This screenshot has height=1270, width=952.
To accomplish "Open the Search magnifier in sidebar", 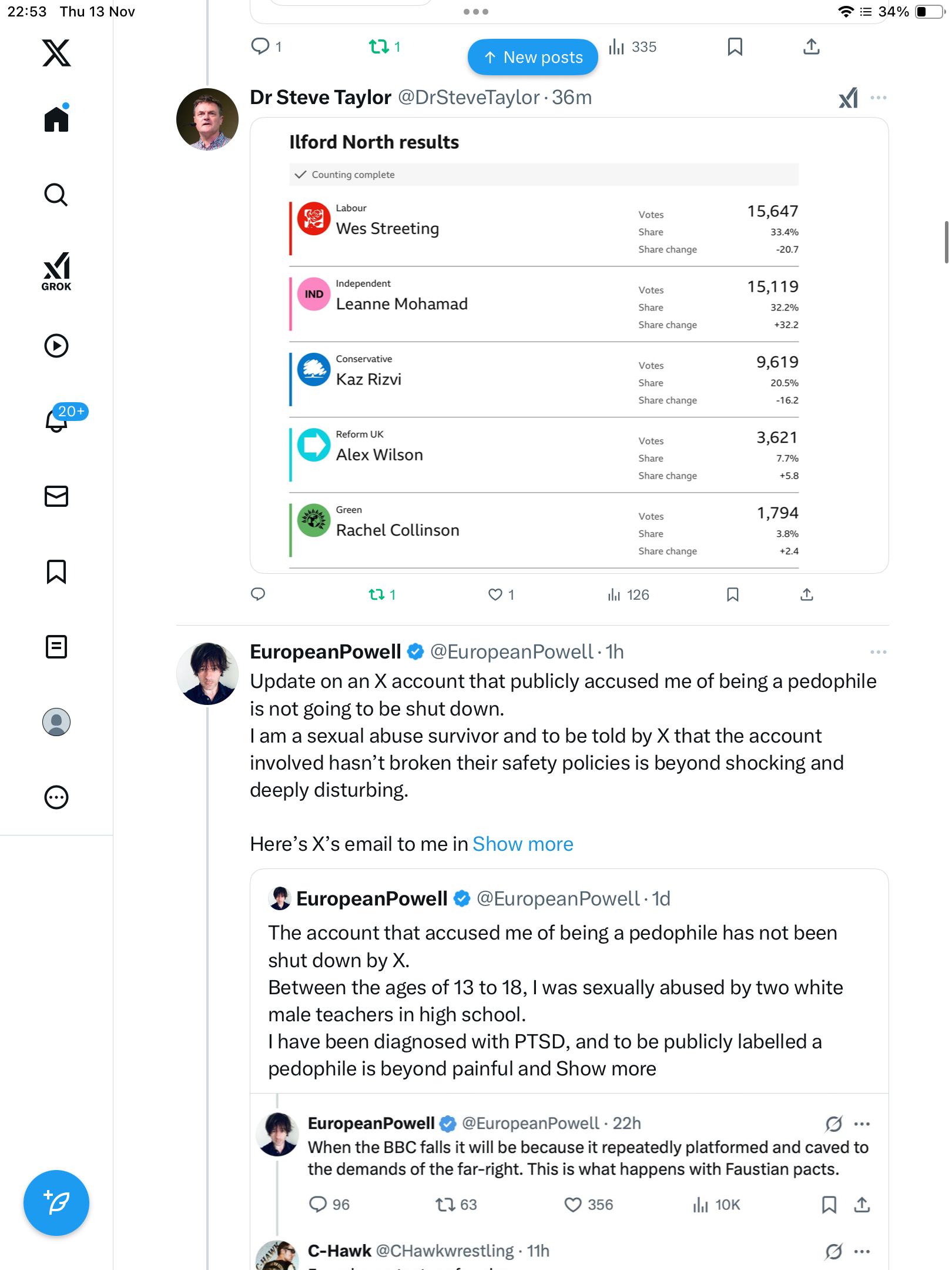I will 56,195.
